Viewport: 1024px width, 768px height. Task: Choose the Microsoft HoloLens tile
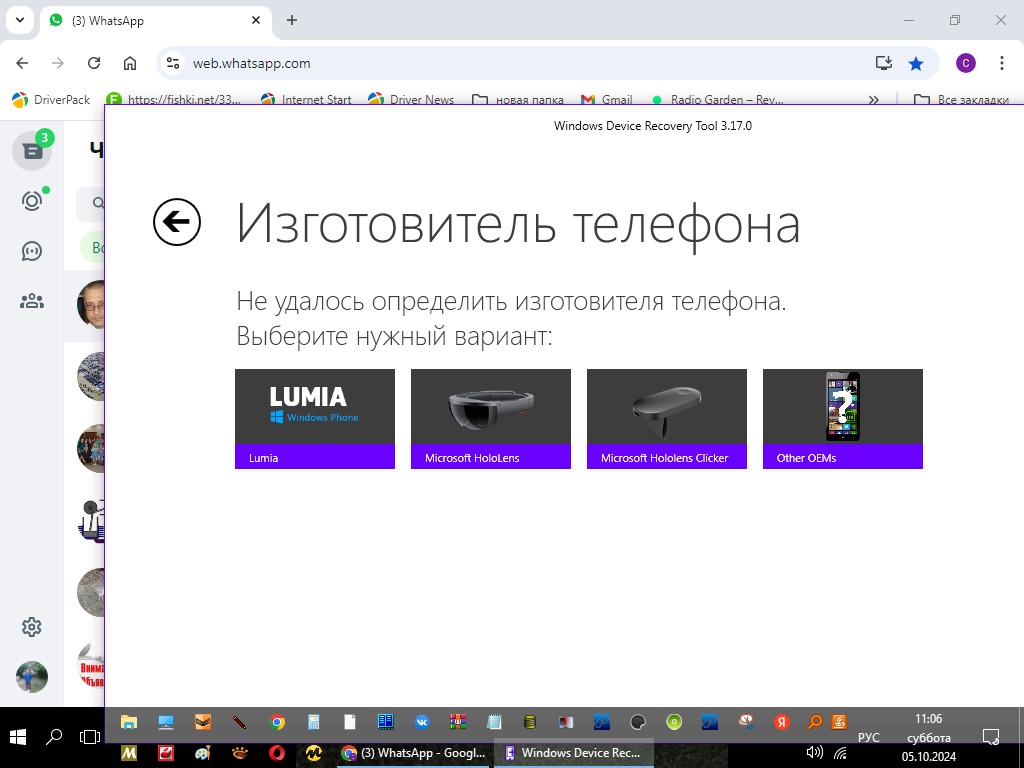point(490,419)
